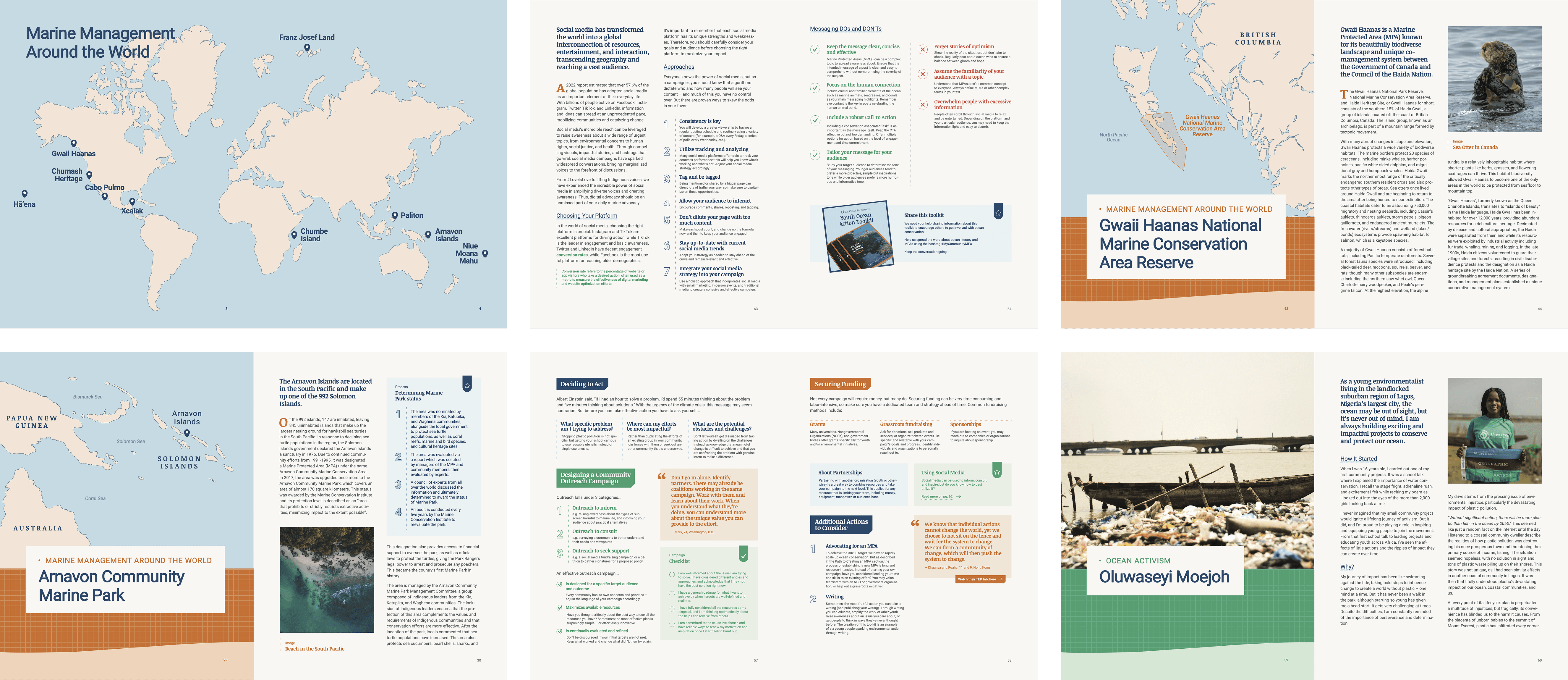Click the highlighted 'conversion rates' term in body text
This screenshot has width=1568, height=680.
pyautogui.click(x=572, y=255)
